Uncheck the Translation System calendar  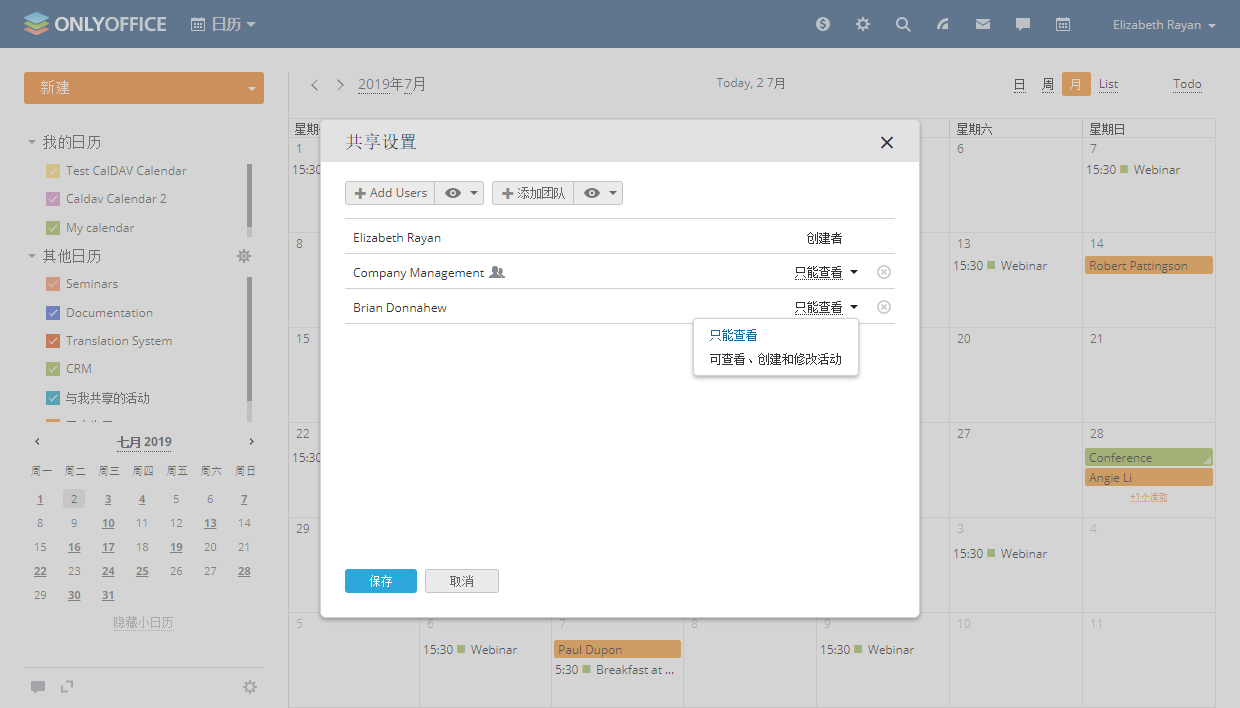tap(53, 341)
